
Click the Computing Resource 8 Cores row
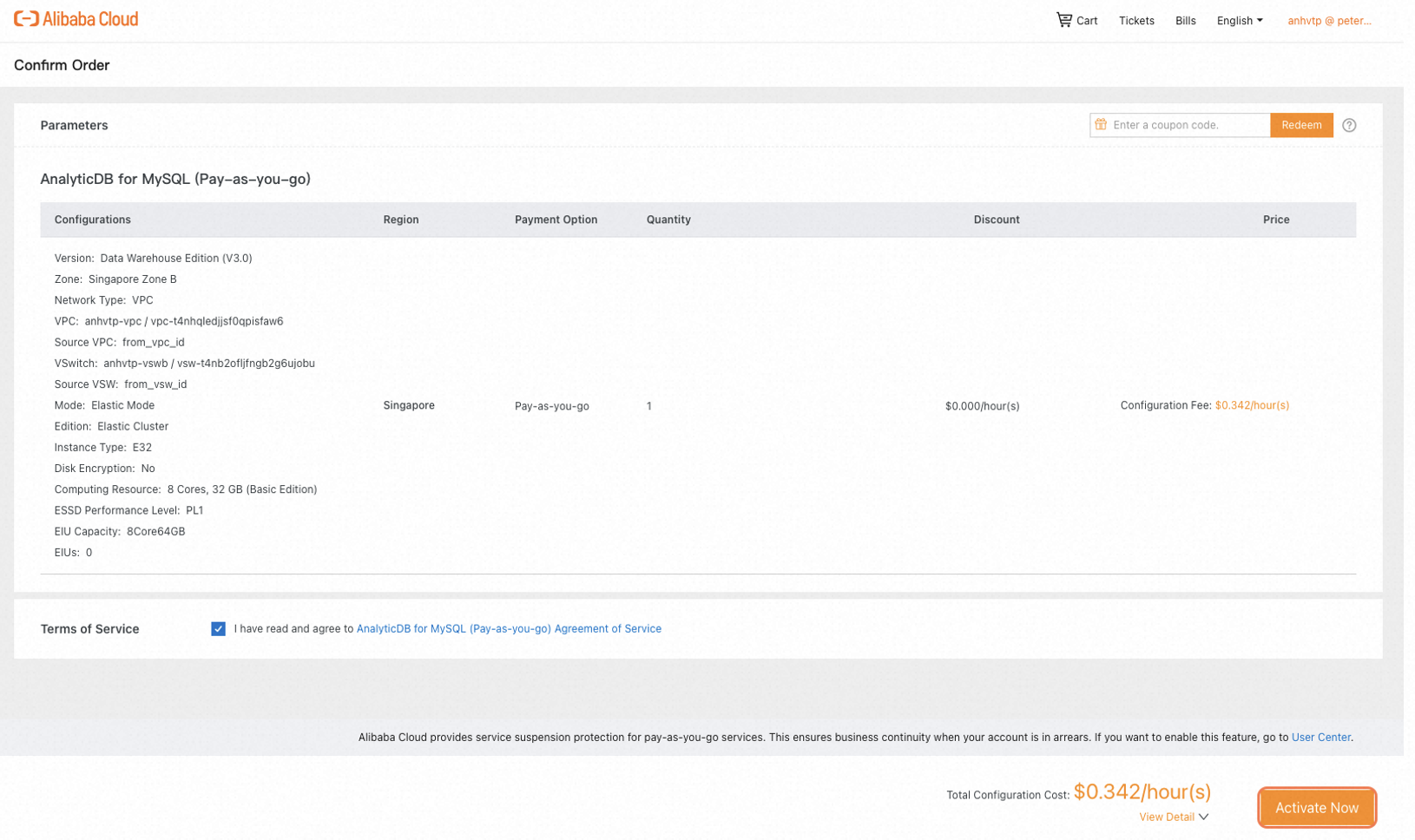[186, 489]
